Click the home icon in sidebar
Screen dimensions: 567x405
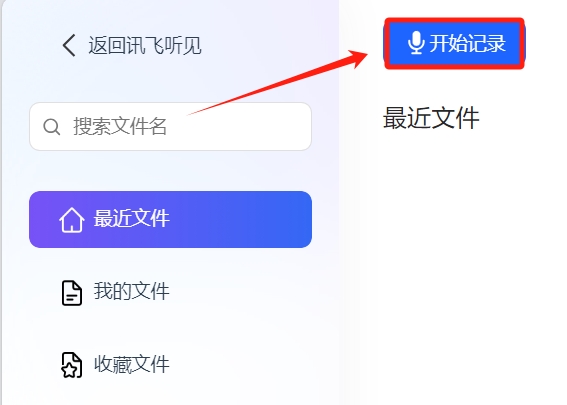coord(72,219)
